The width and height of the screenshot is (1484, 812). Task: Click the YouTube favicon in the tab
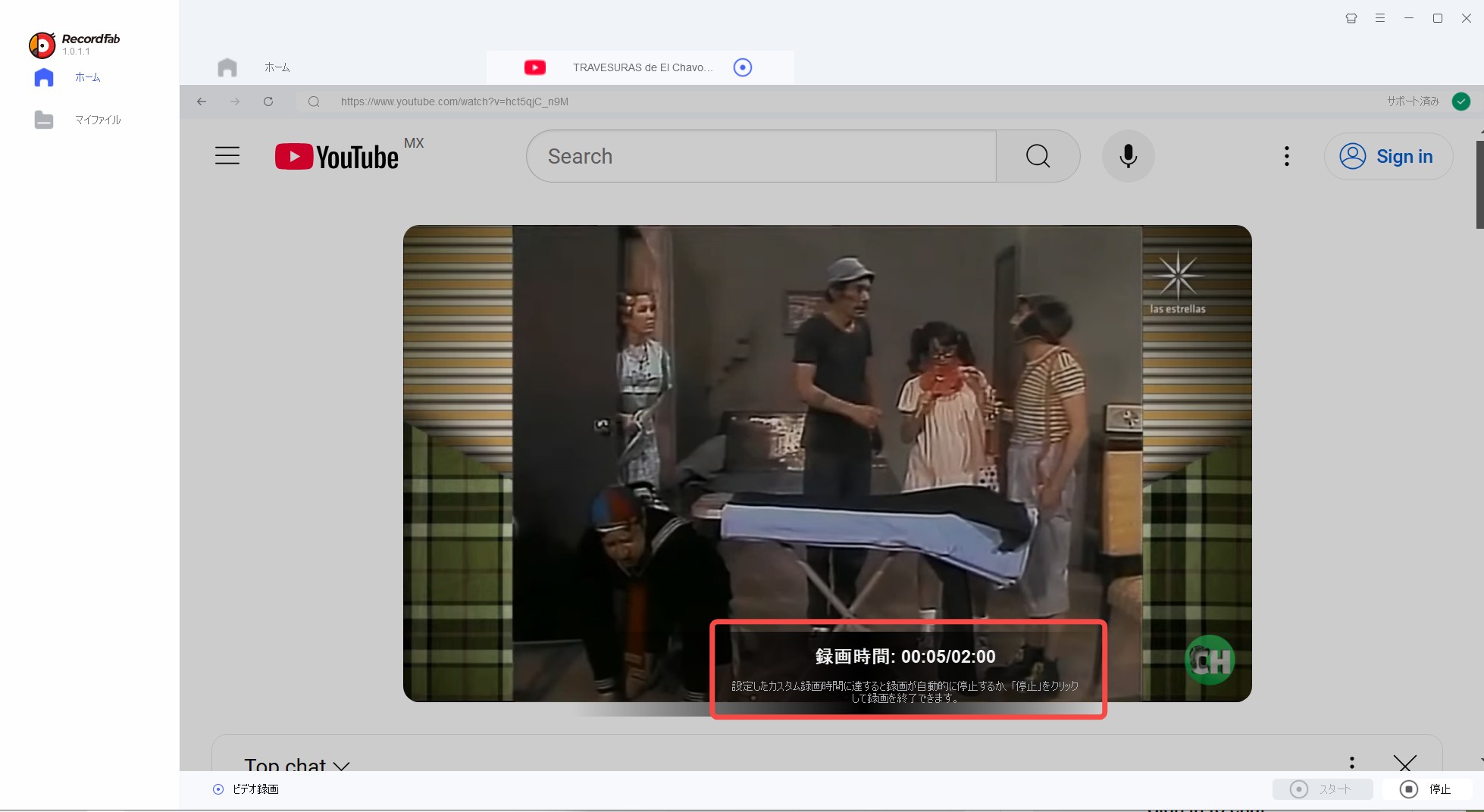(x=535, y=67)
